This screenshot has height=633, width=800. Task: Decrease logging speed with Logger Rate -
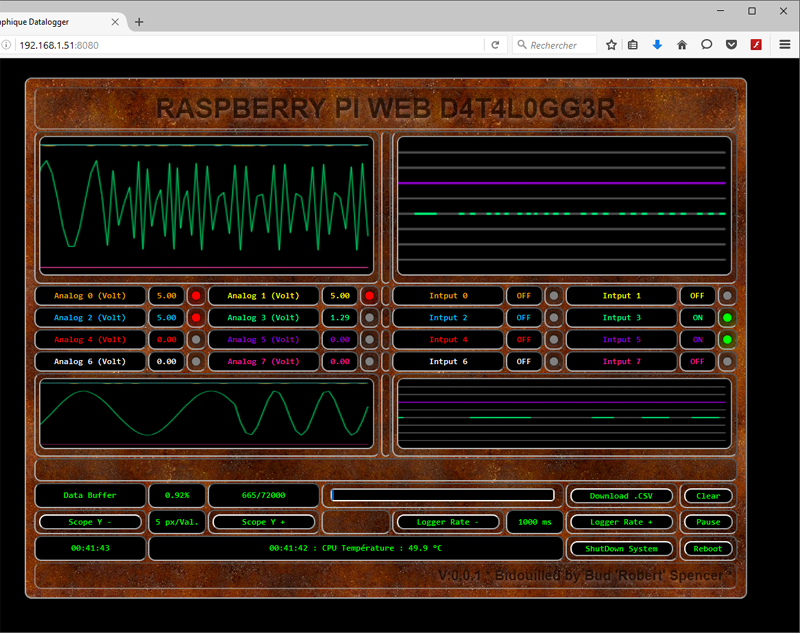tap(448, 522)
